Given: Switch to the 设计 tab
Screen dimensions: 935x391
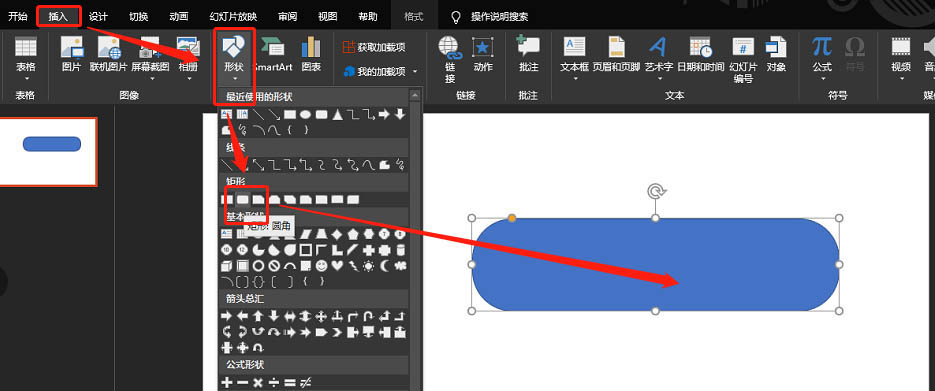Looking at the screenshot, I should 98,17.
